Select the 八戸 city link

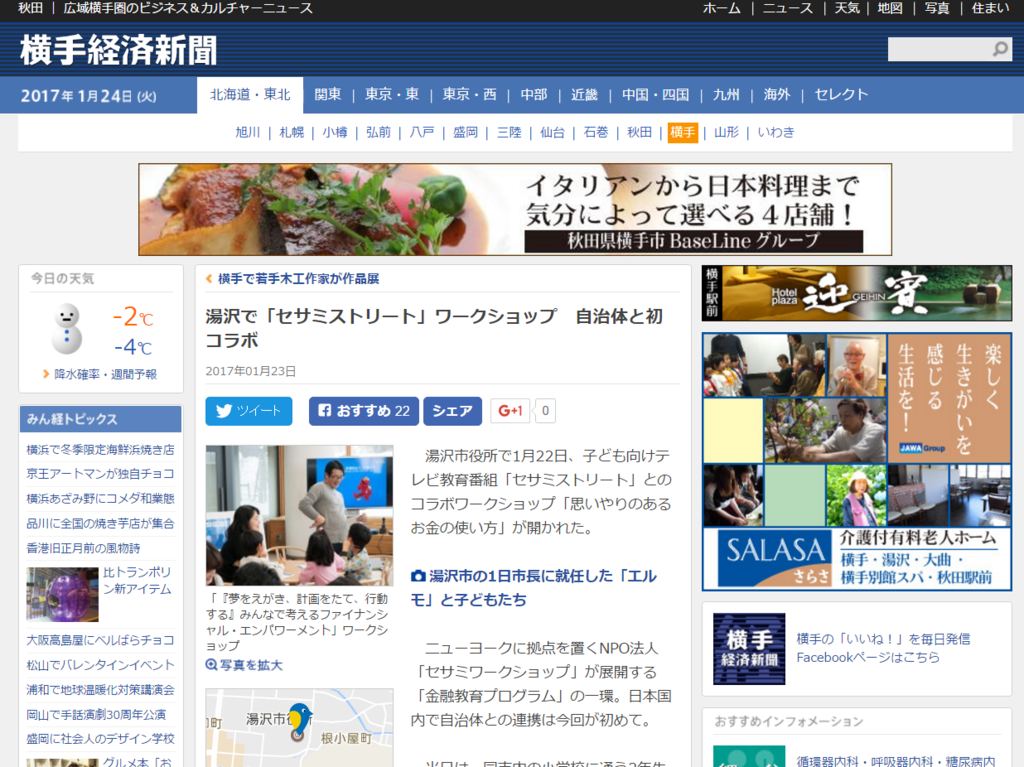422,133
